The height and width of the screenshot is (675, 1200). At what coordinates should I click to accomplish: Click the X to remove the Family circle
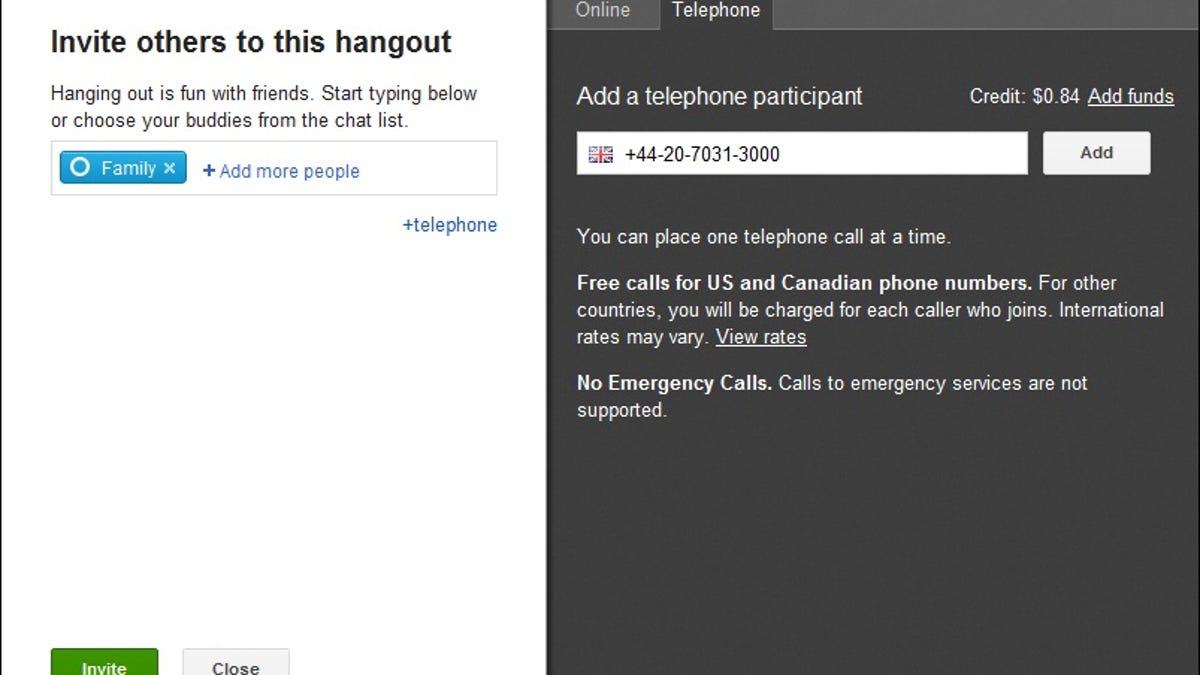(167, 167)
